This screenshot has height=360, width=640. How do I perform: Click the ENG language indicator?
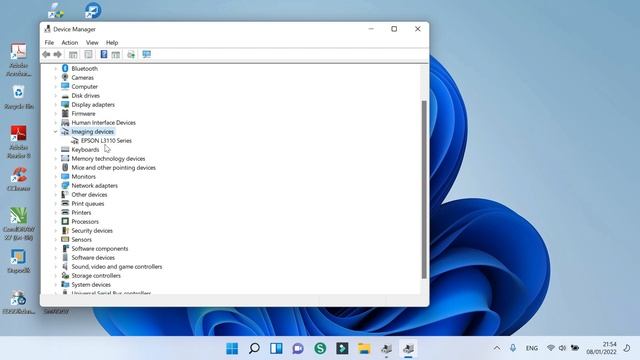point(531,348)
